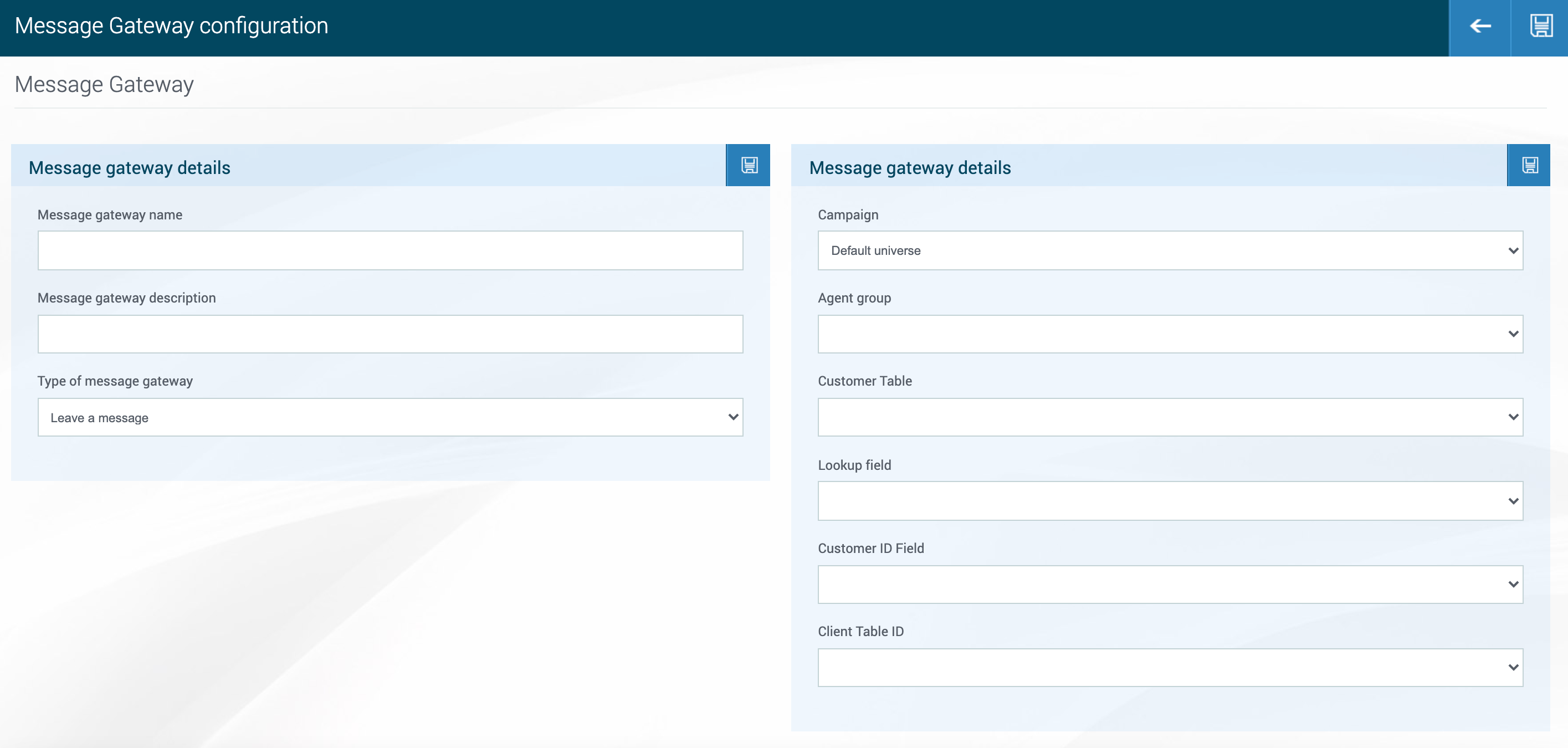
Task: Click the Message gateway description label
Action: pos(127,298)
